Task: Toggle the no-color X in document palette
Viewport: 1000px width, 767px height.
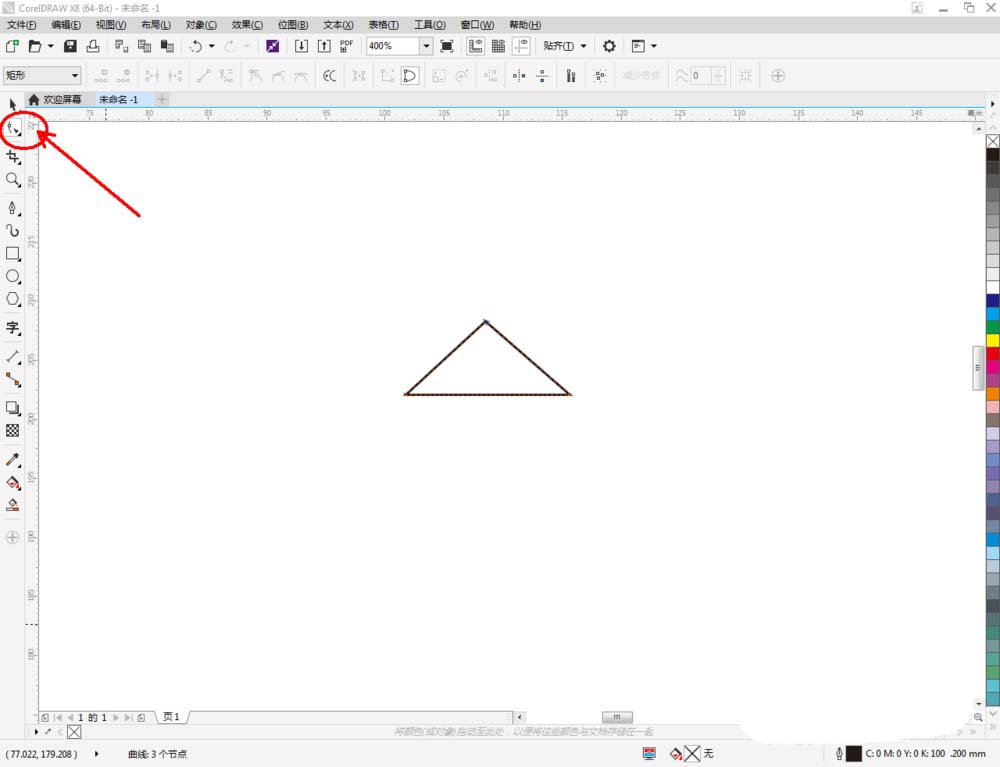Action: (x=74, y=731)
